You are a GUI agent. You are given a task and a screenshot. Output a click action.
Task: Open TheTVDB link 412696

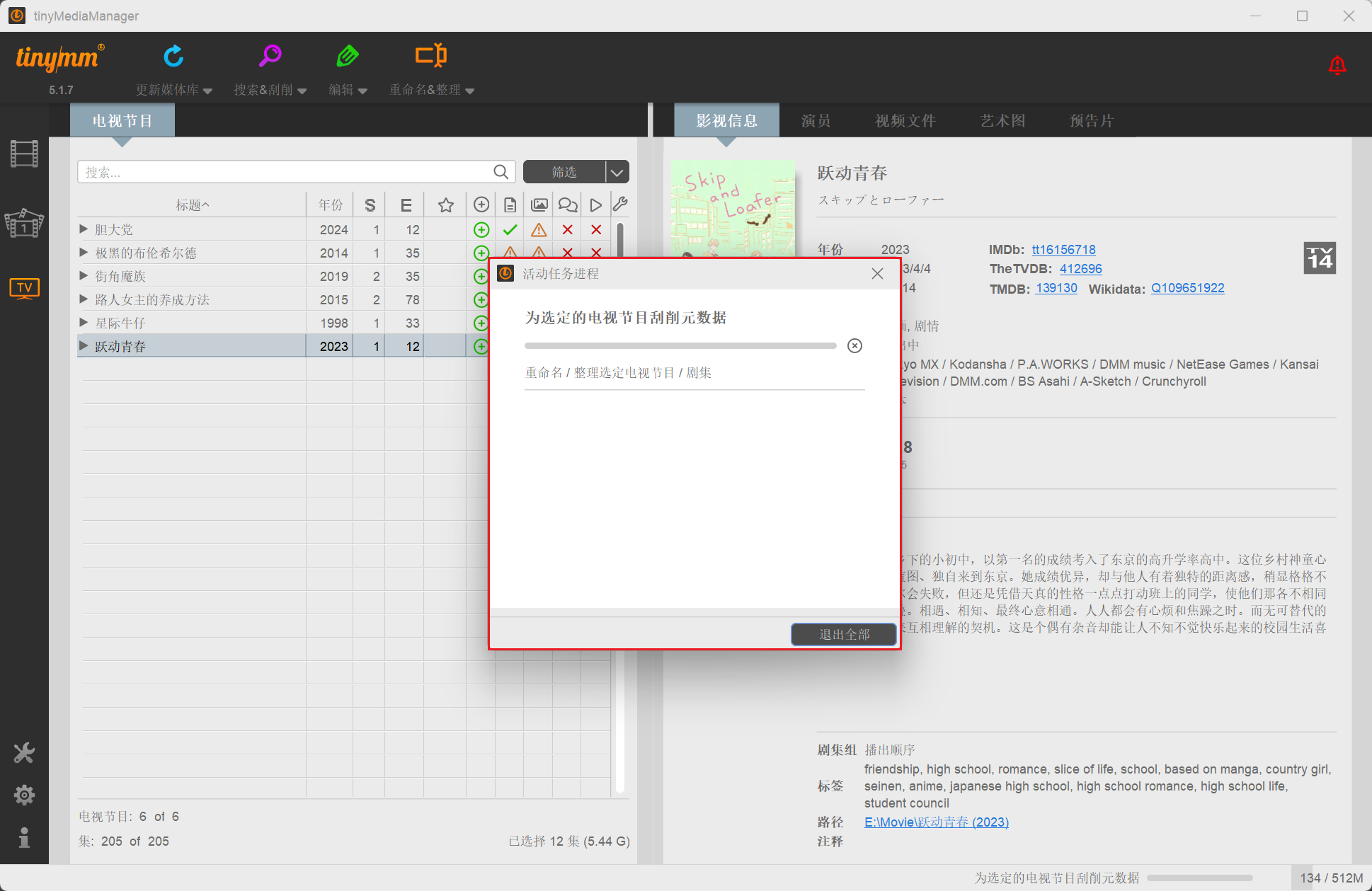1080,269
